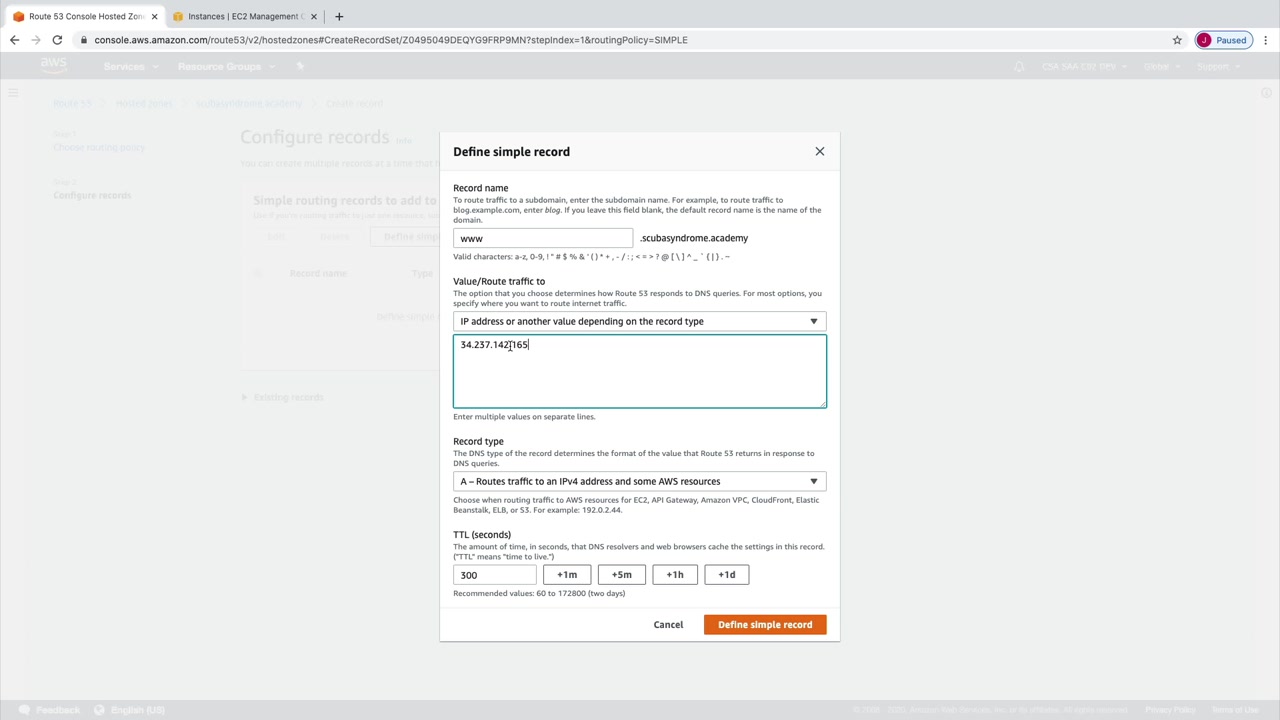Click English (US) language selector
Screen dimensions: 1280x720
(138, 710)
